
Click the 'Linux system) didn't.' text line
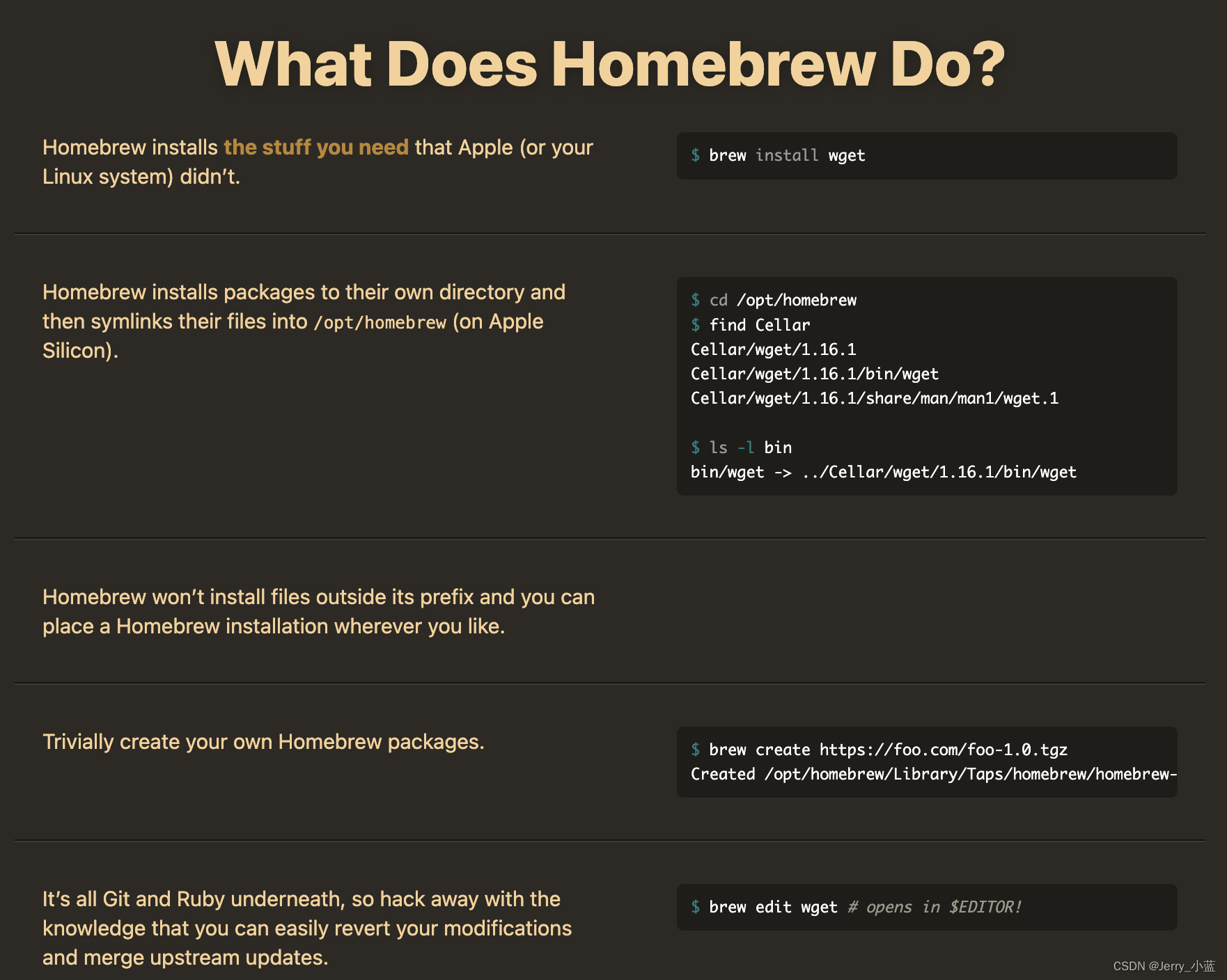tap(141, 177)
